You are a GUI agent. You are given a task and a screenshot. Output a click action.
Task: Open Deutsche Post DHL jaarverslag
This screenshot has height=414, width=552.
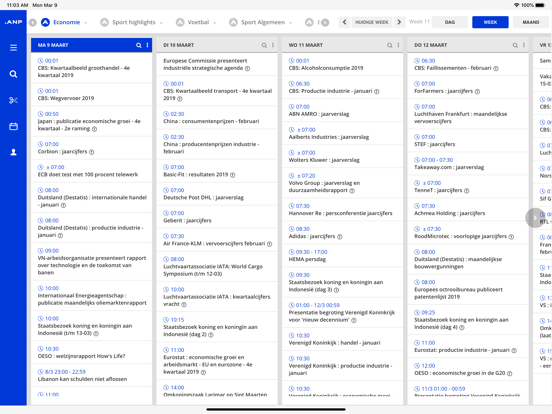pyautogui.click(x=217, y=194)
